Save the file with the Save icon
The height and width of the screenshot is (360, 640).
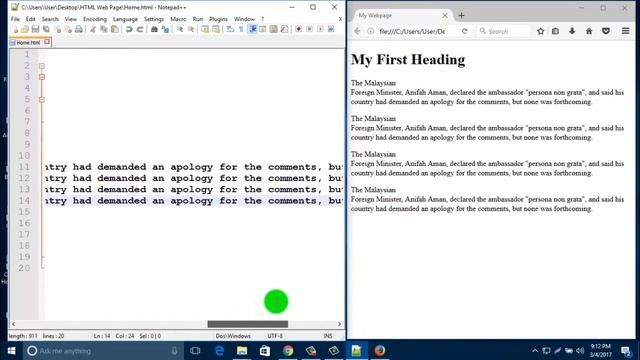36,29
